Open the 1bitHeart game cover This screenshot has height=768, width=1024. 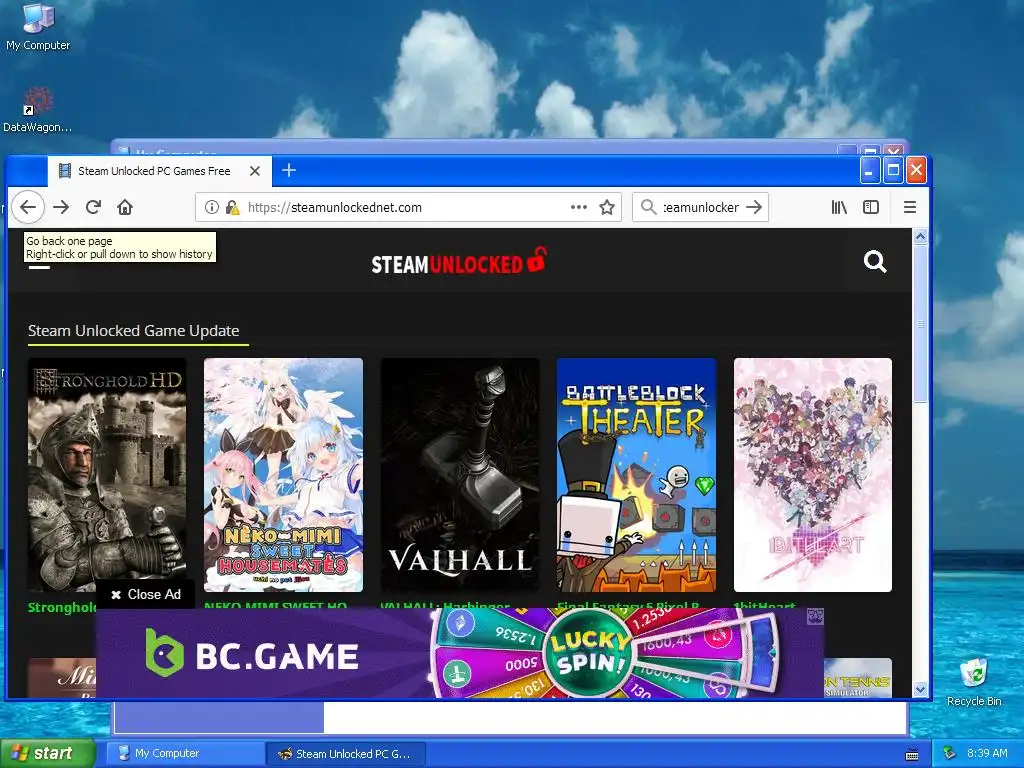point(812,475)
